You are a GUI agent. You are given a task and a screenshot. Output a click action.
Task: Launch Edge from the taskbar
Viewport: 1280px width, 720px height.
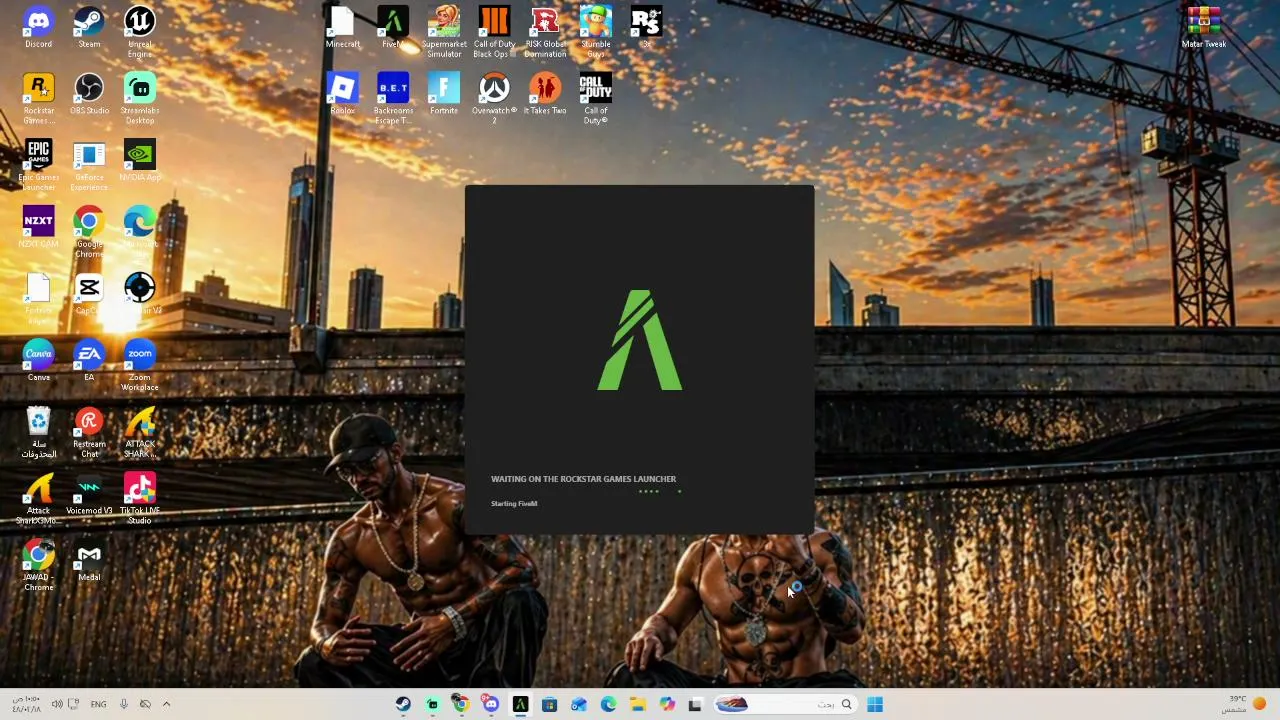pos(608,704)
